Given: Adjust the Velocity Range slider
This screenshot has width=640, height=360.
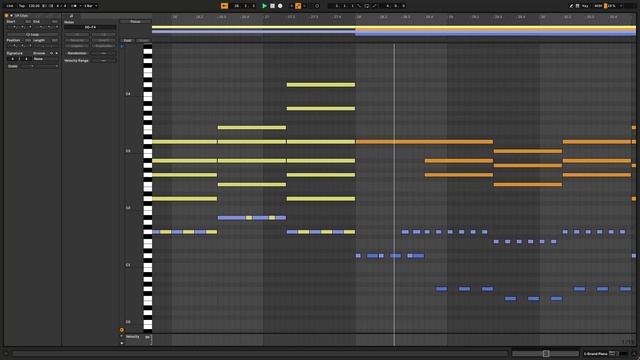Looking at the screenshot, I should click(x=104, y=60).
